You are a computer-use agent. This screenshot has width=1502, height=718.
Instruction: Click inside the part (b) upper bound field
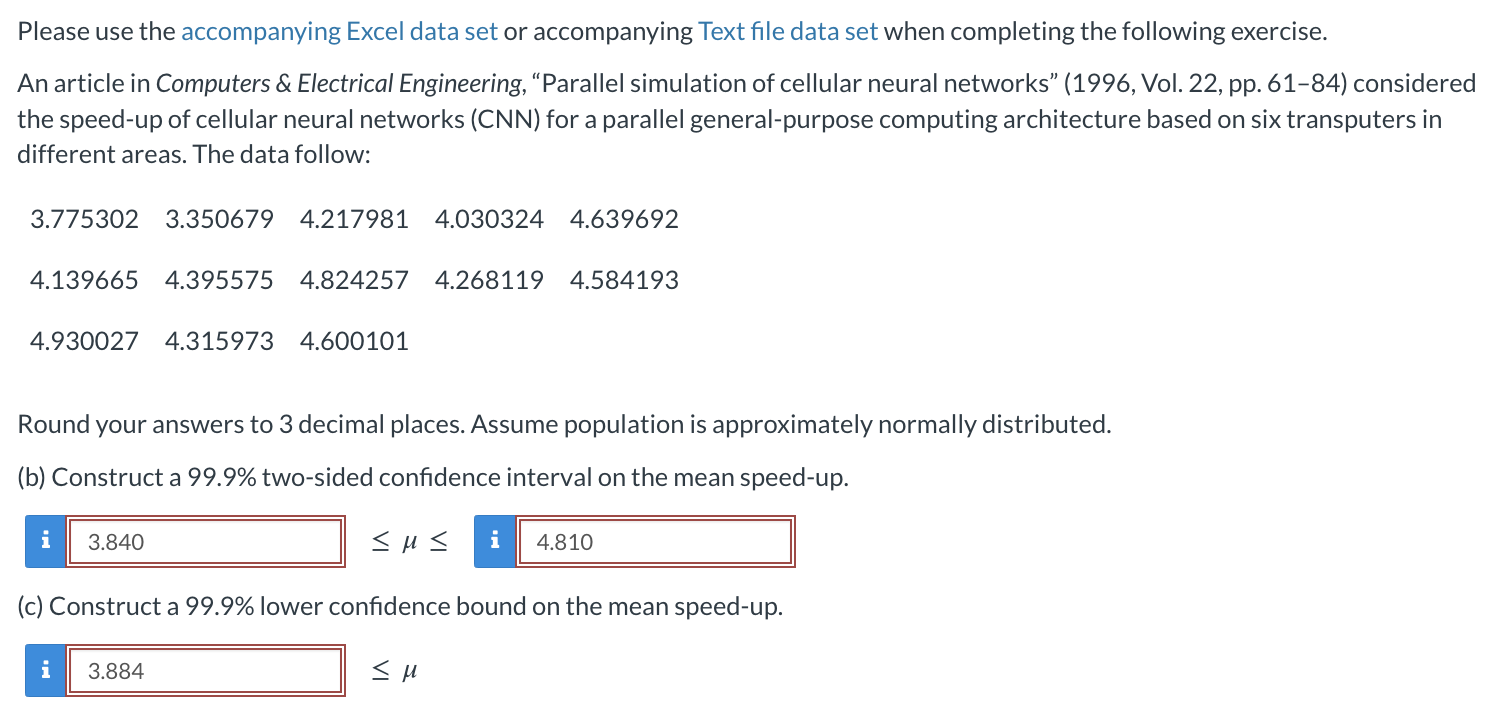click(x=655, y=541)
